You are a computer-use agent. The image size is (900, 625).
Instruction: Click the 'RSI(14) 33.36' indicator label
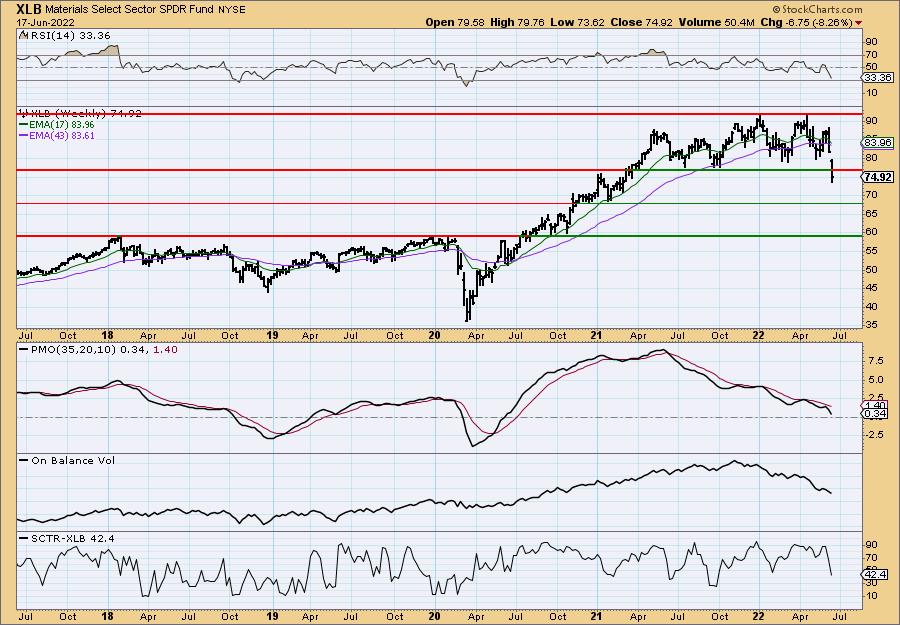(x=70, y=35)
